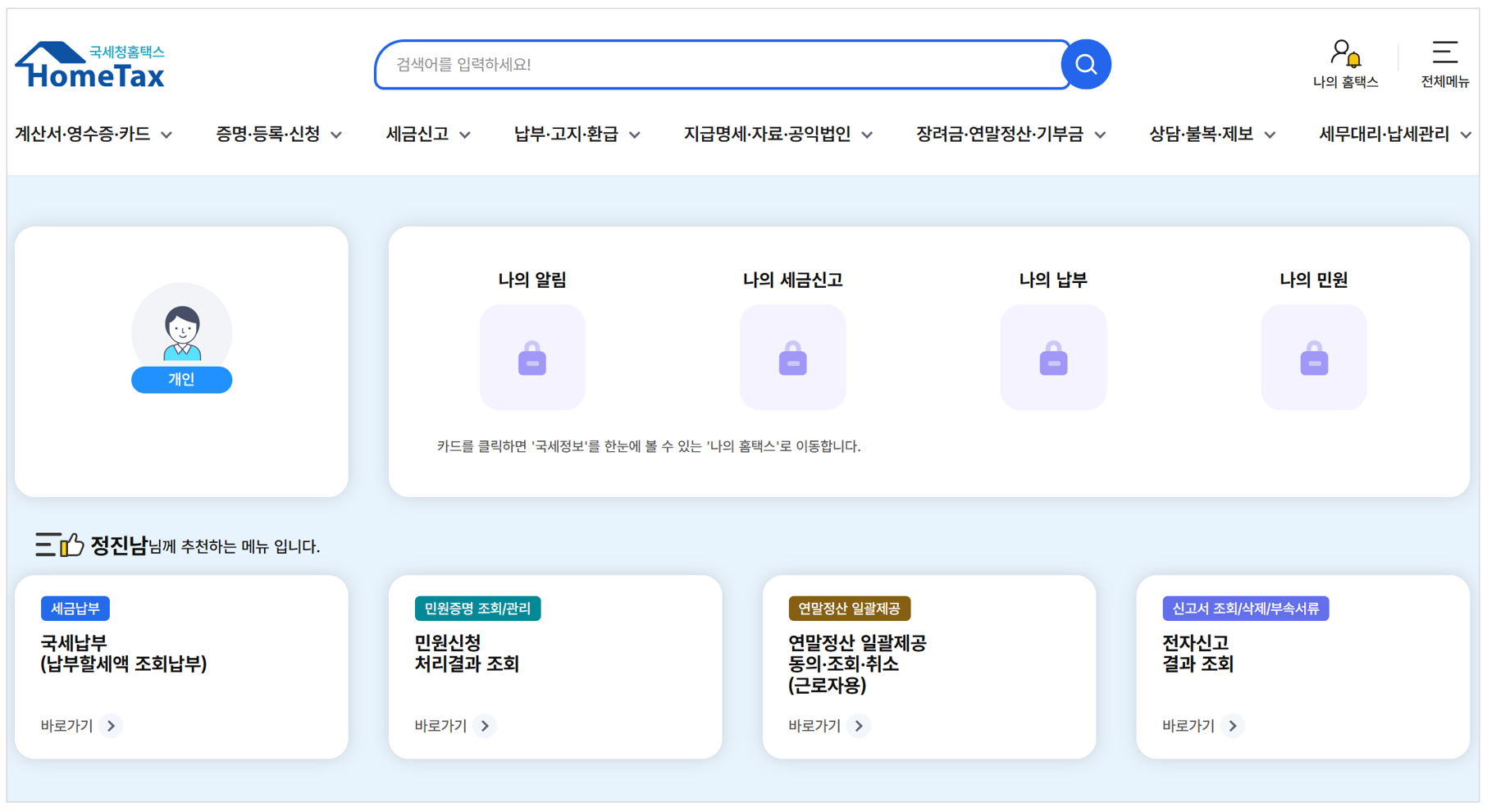Click the 나의 납부 lock icon card
This screenshot has height=812, width=1487.
[1053, 358]
